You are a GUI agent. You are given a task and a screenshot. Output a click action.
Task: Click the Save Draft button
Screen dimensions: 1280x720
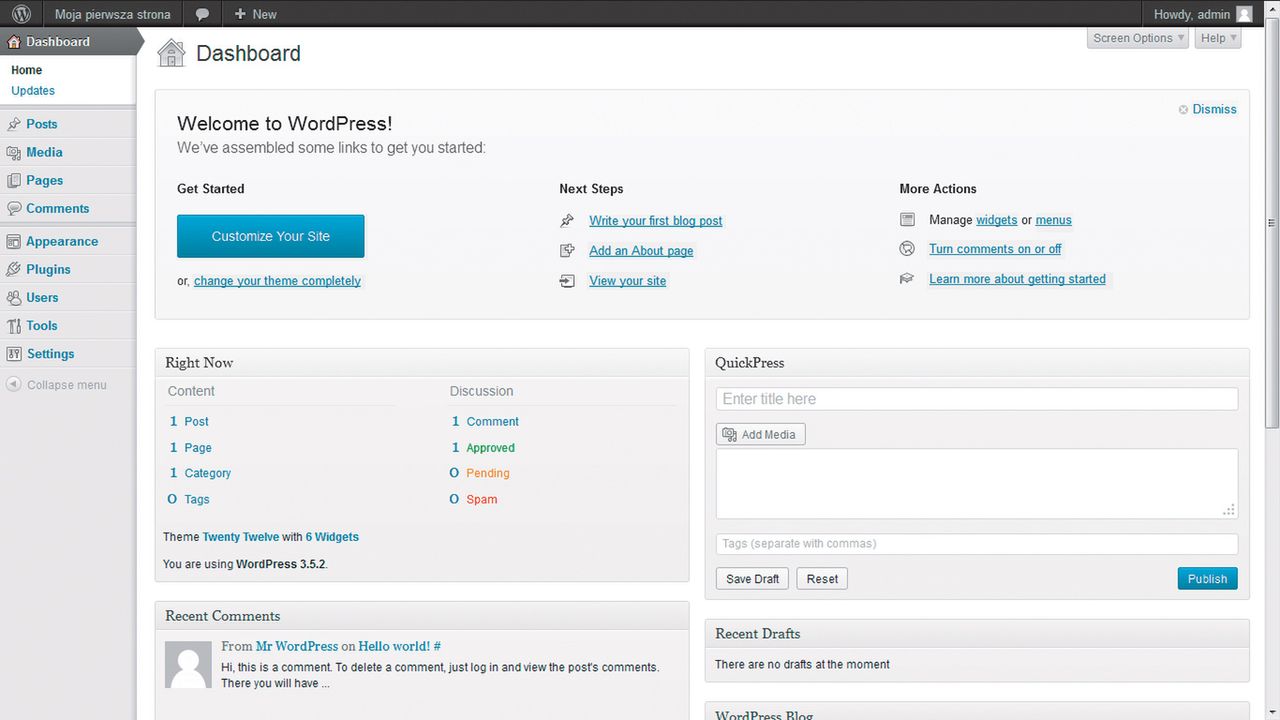click(x=752, y=579)
